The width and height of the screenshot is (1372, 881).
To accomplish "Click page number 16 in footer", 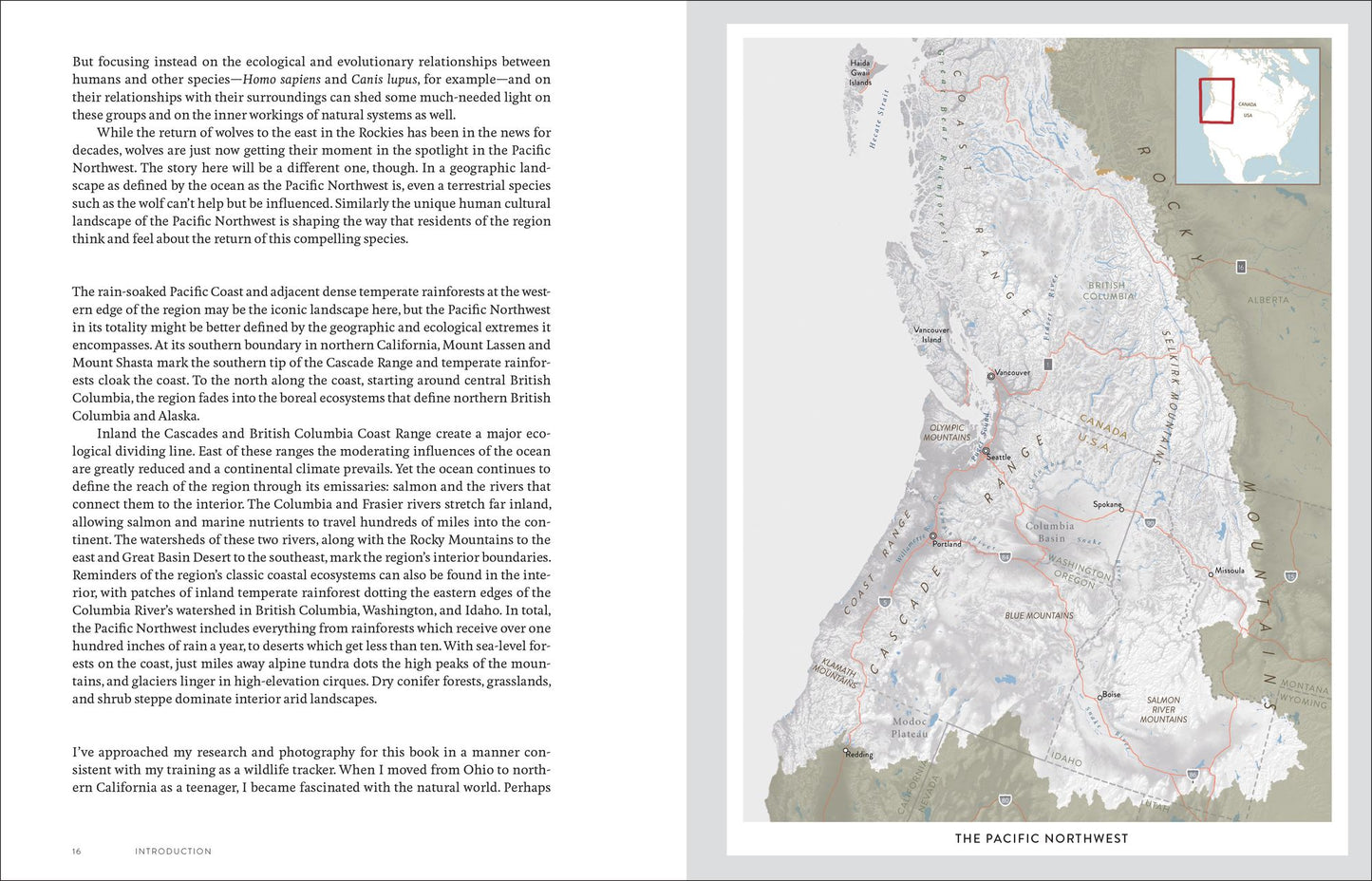I will coord(77,852).
